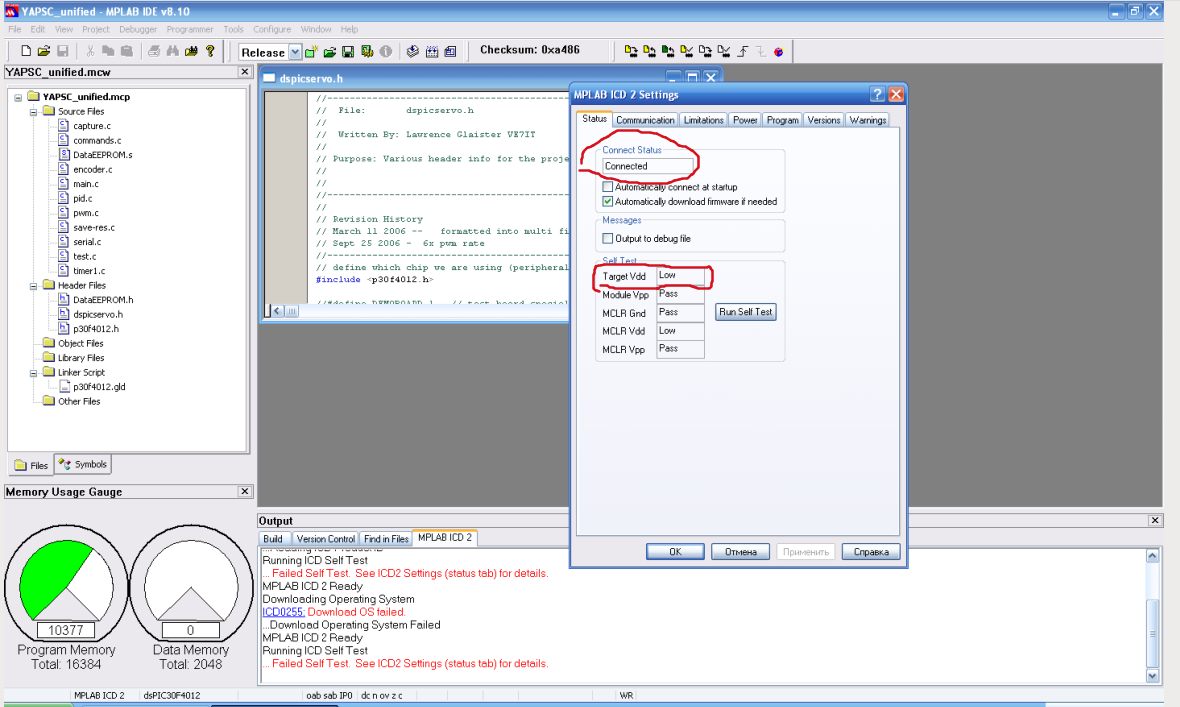The width and height of the screenshot is (1180, 707).
Task: Switch Output pane to Build tab
Action: pos(272,539)
